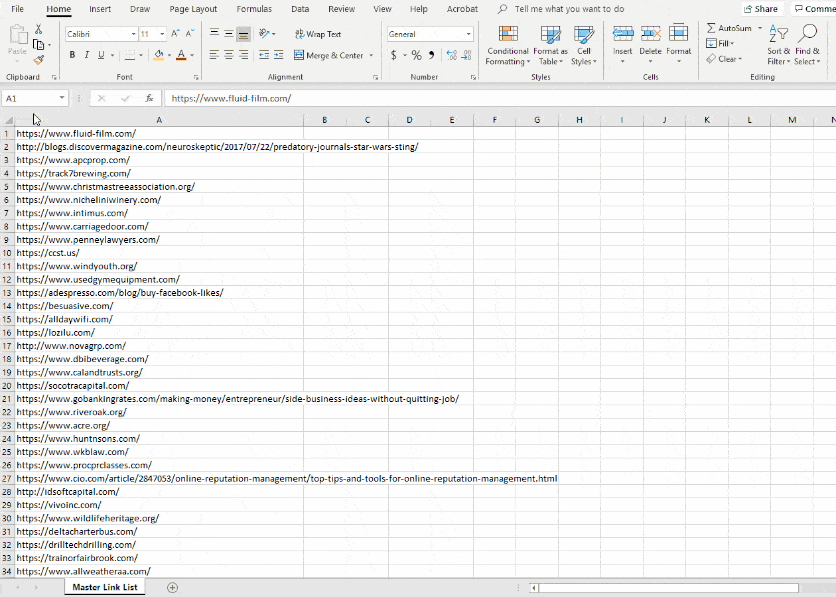Apply bold formatting from the Font group

72,54
